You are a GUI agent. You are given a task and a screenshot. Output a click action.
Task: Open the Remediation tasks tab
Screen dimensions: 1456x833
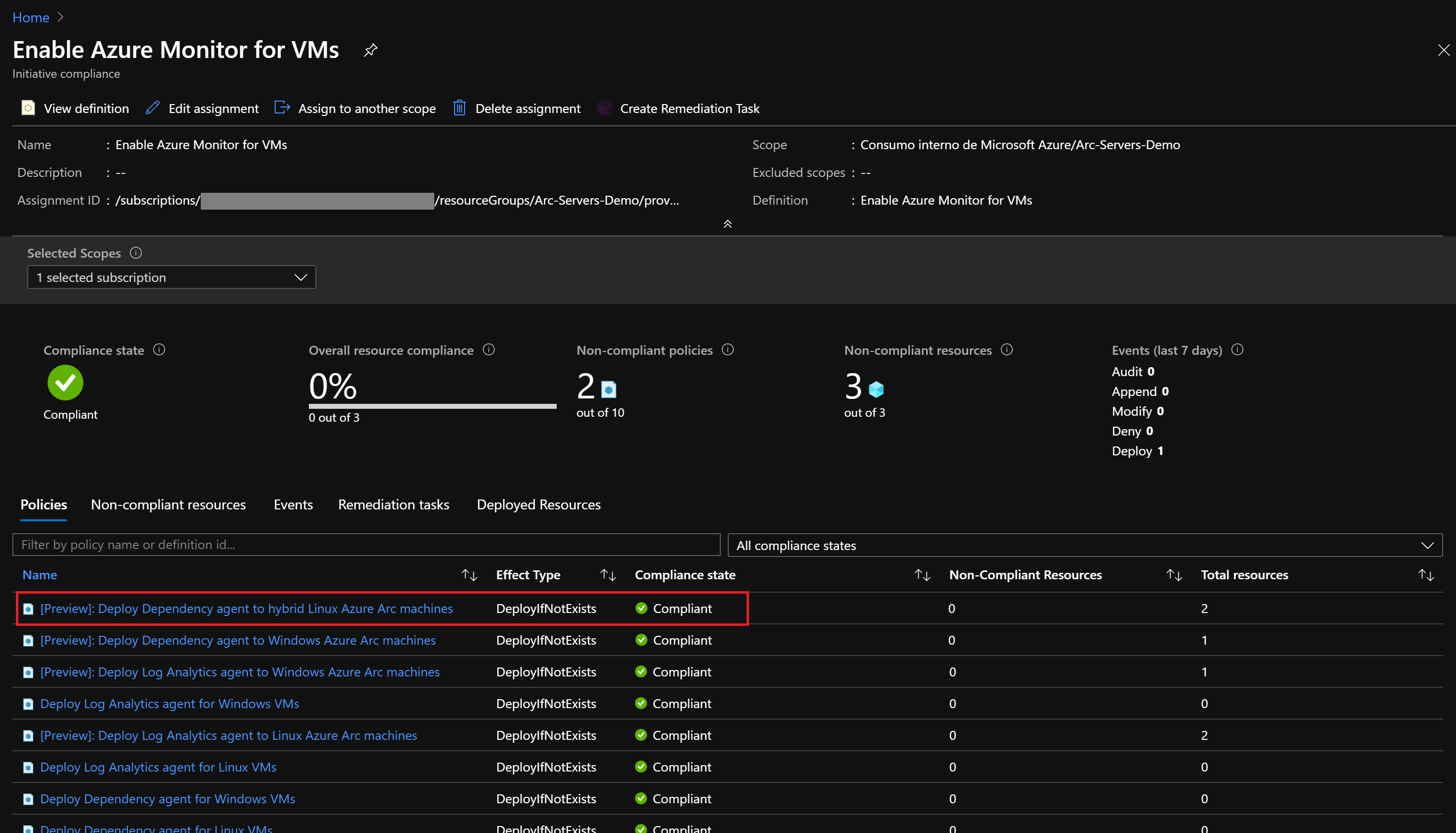[x=393, y=504]
